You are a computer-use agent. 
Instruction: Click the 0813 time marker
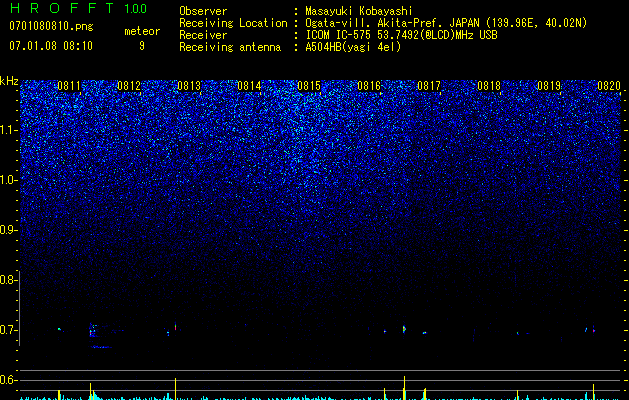click(x=189, y=86)
